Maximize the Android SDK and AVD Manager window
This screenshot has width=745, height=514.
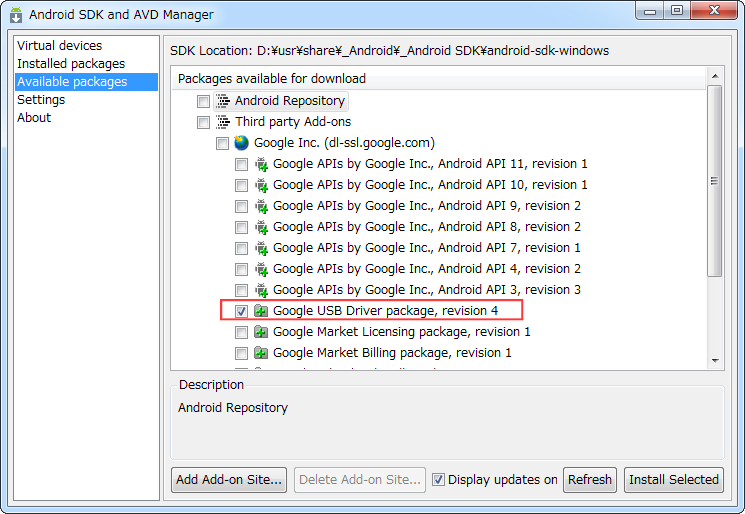(x=677, y=10)
